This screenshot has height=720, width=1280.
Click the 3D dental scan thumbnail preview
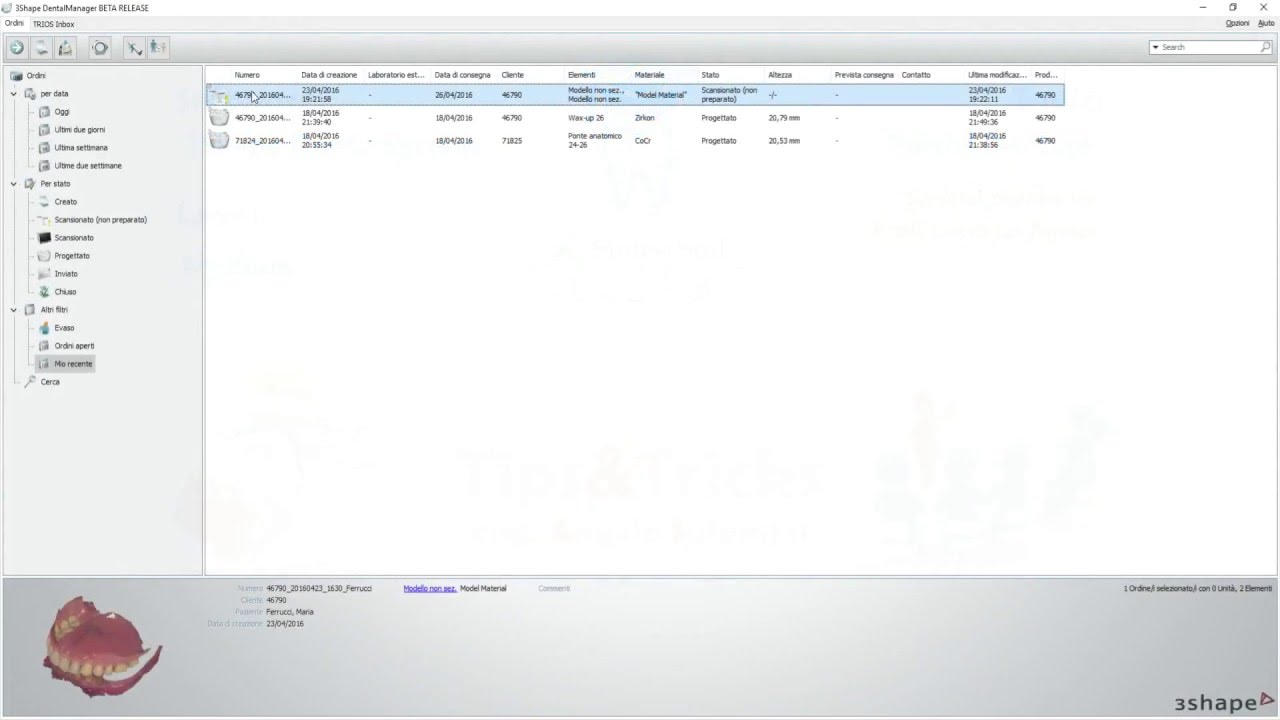click(102, 647)
